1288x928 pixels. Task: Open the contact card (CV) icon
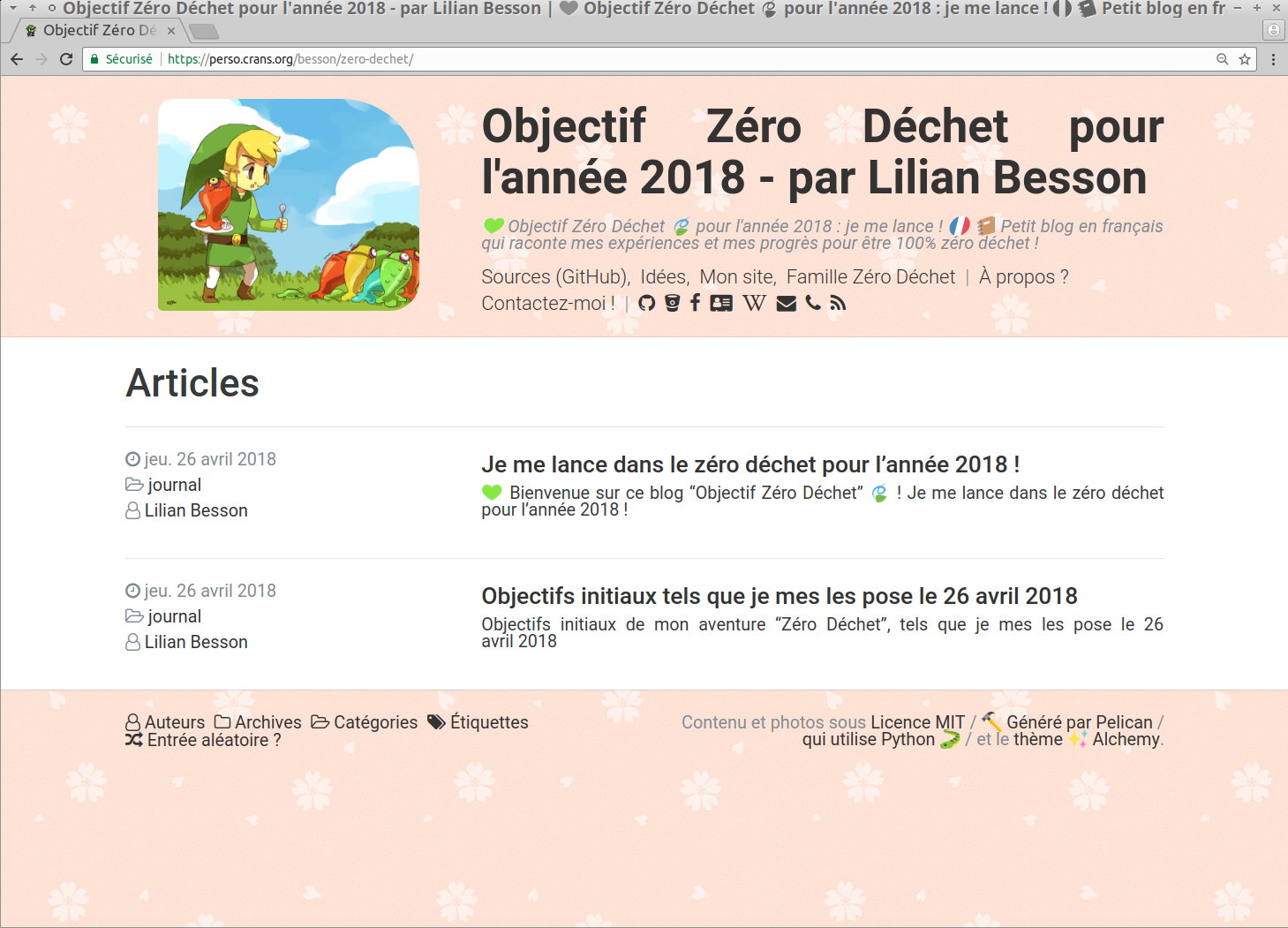tap(721, 304)
